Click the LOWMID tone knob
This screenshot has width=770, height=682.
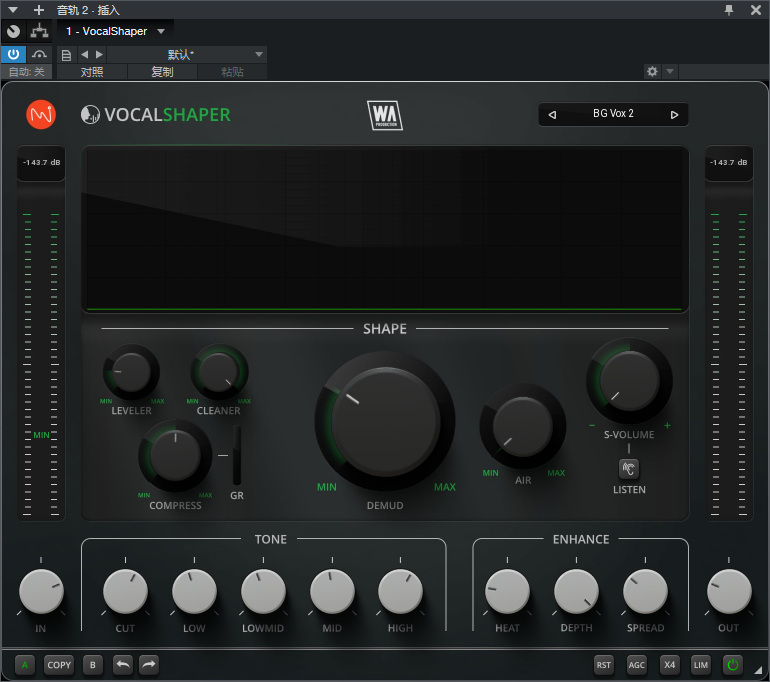tap(263, 591)
